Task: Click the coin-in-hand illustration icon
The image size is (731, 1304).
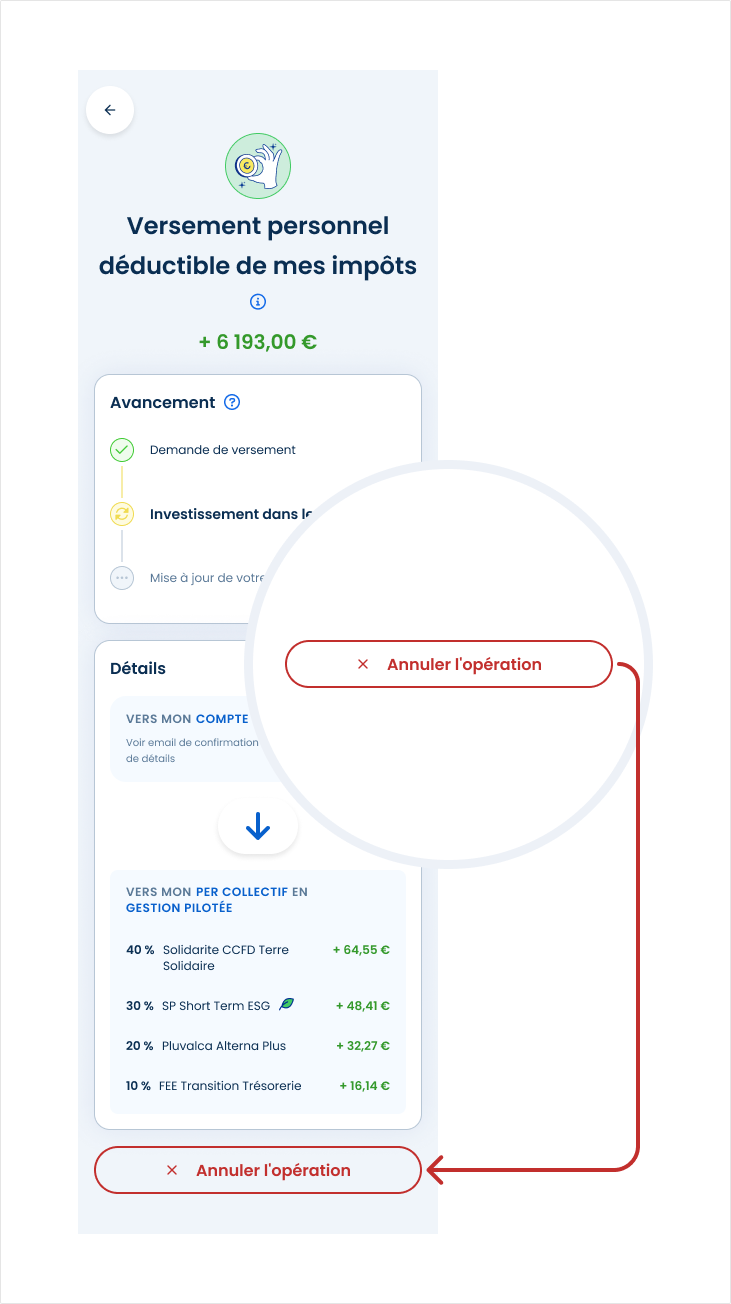Action: (258, 166)
